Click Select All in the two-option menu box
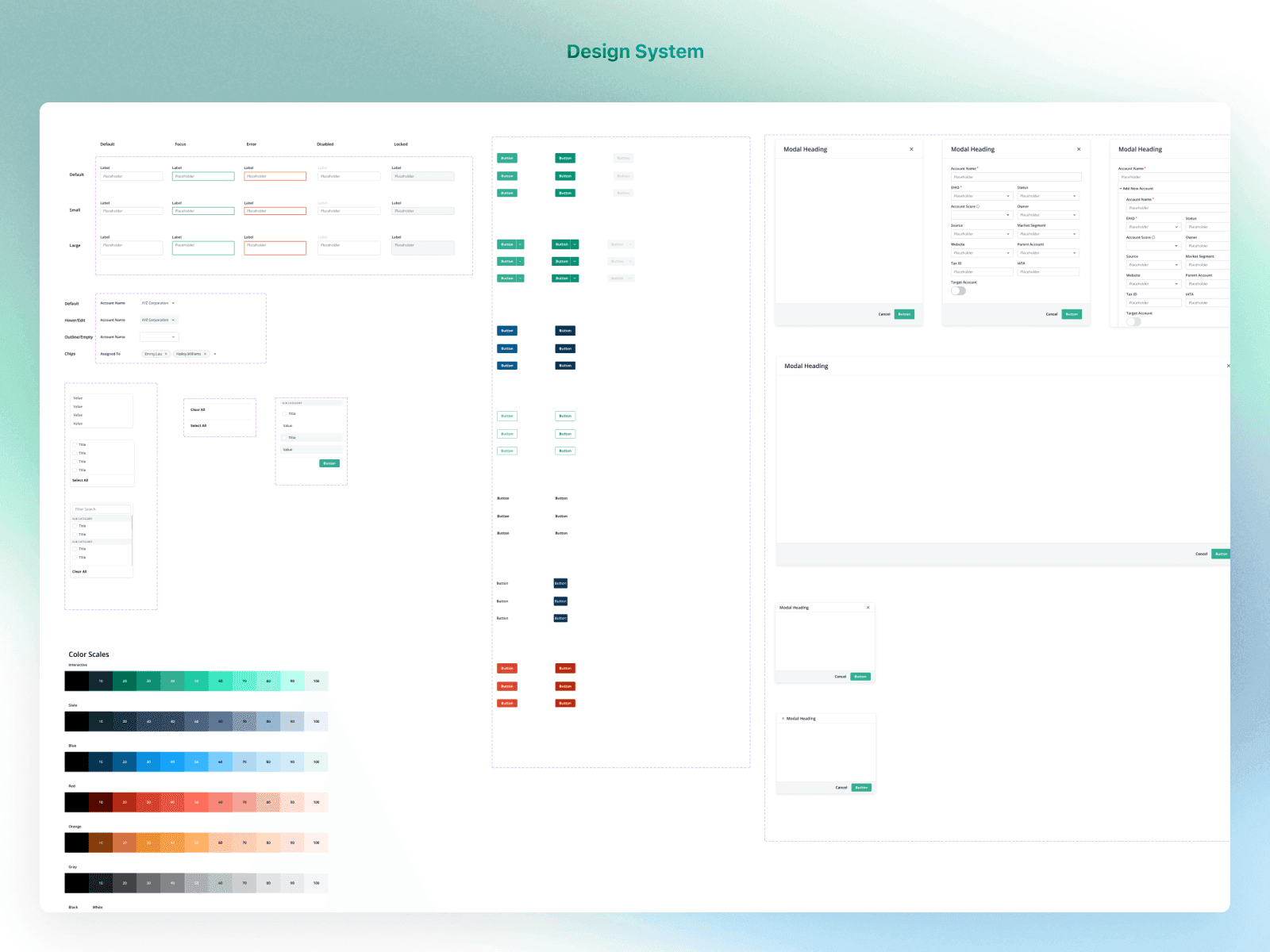 pyautogui.click(x=198, y=426)
